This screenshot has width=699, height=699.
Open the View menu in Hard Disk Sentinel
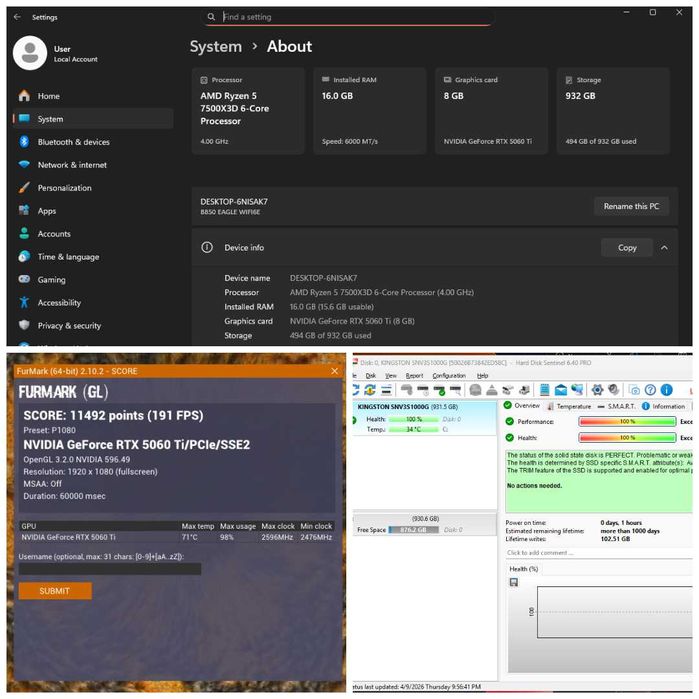(391, 375)
